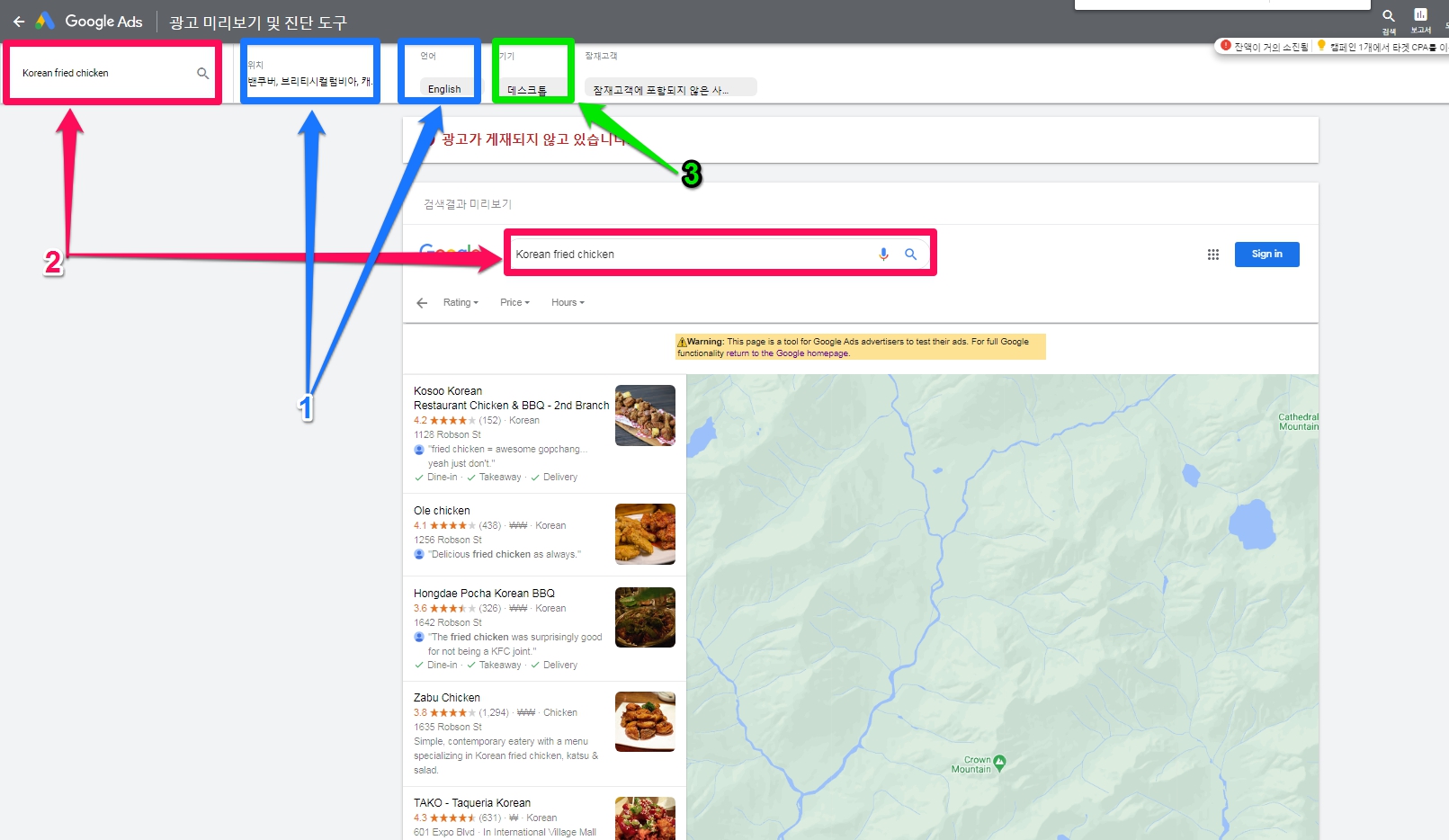The width and height of the screenshot is (1449, 840).
Task: Click the TAKO Taqueria photo thumbnail
Action: coord(645,818)
